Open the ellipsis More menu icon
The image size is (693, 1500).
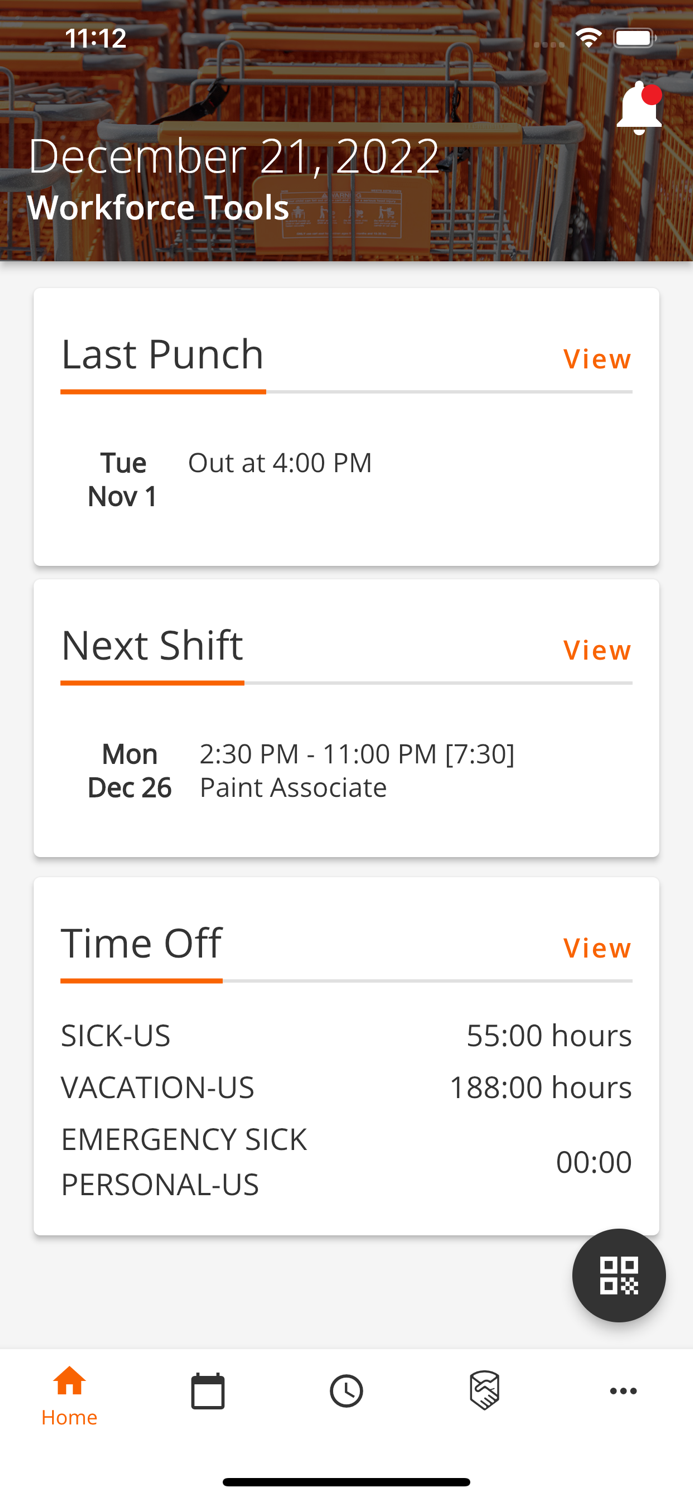coord(624,1389)
